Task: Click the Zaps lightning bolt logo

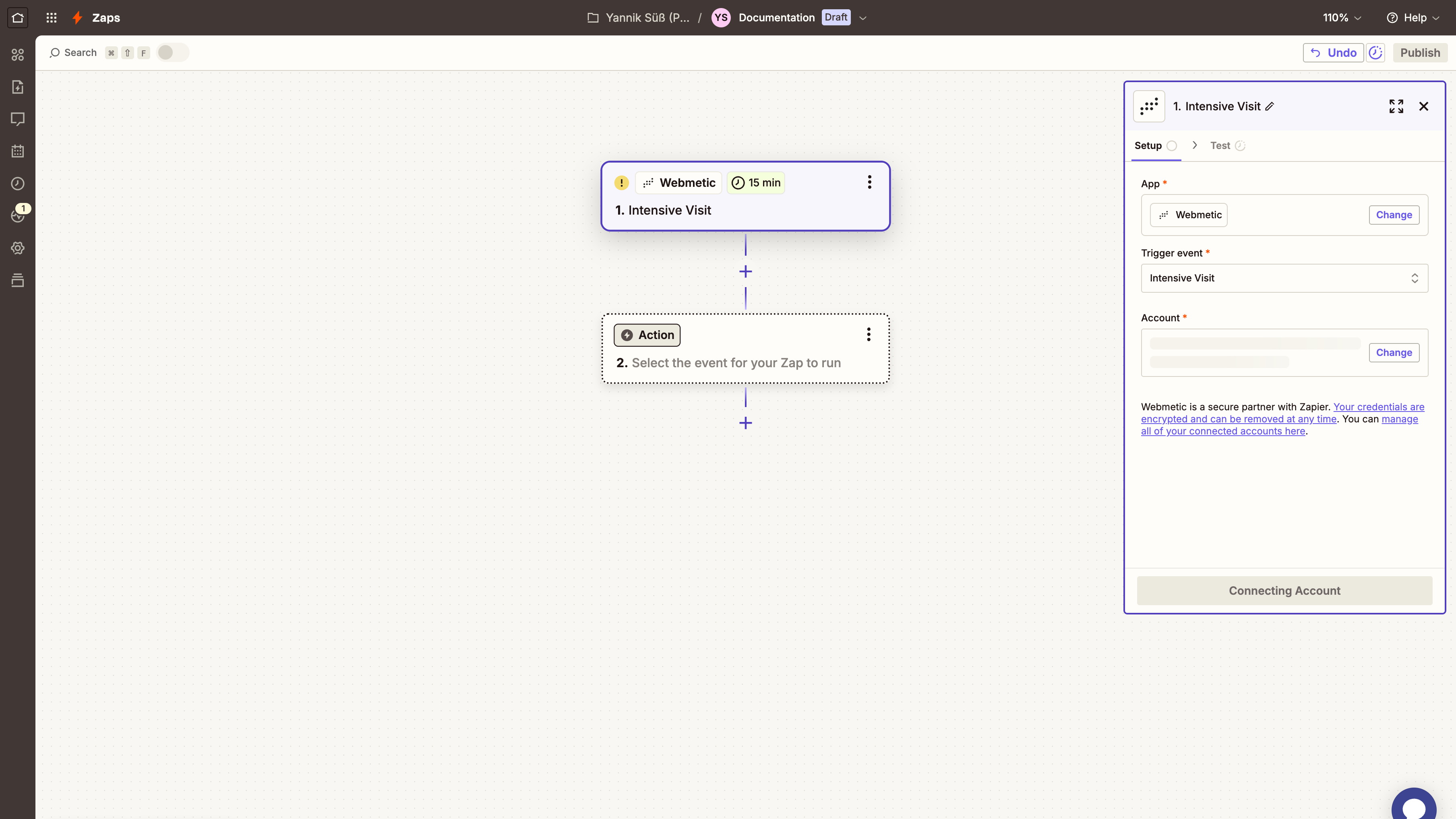Action: (77, 18)
